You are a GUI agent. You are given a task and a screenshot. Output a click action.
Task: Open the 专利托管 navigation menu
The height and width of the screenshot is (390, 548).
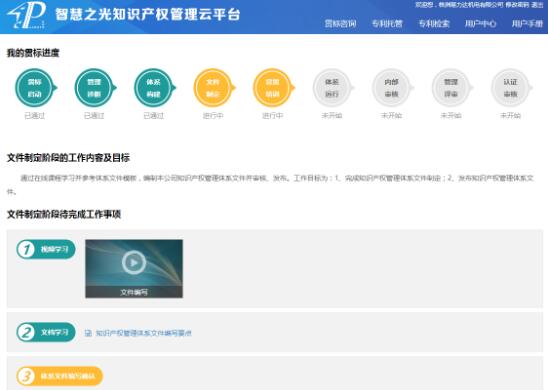tap(387, 23)
